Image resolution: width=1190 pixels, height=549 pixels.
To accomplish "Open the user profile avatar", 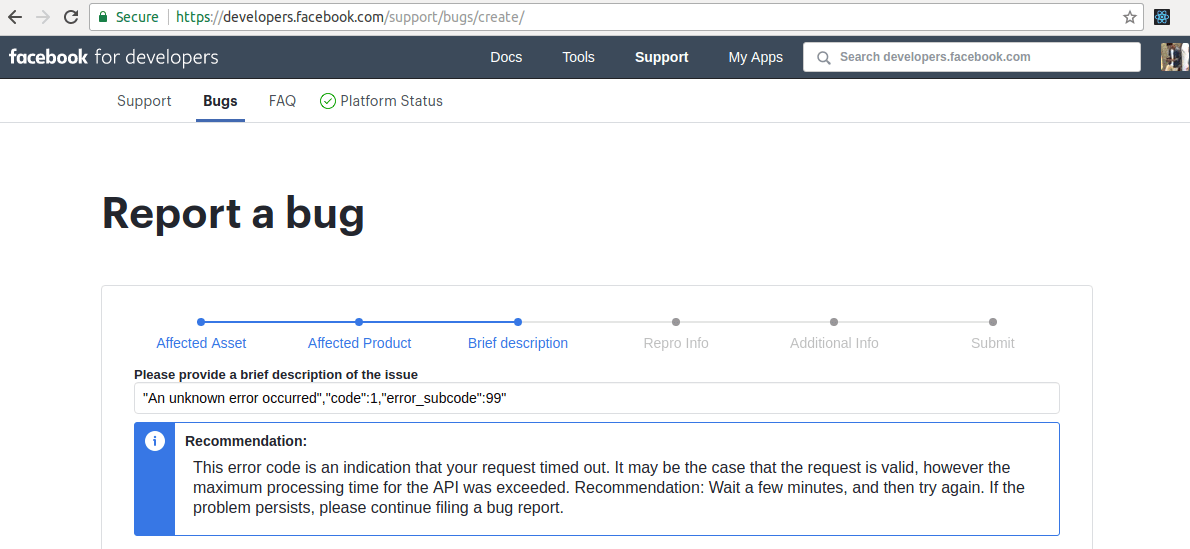I will (1175, 57).
